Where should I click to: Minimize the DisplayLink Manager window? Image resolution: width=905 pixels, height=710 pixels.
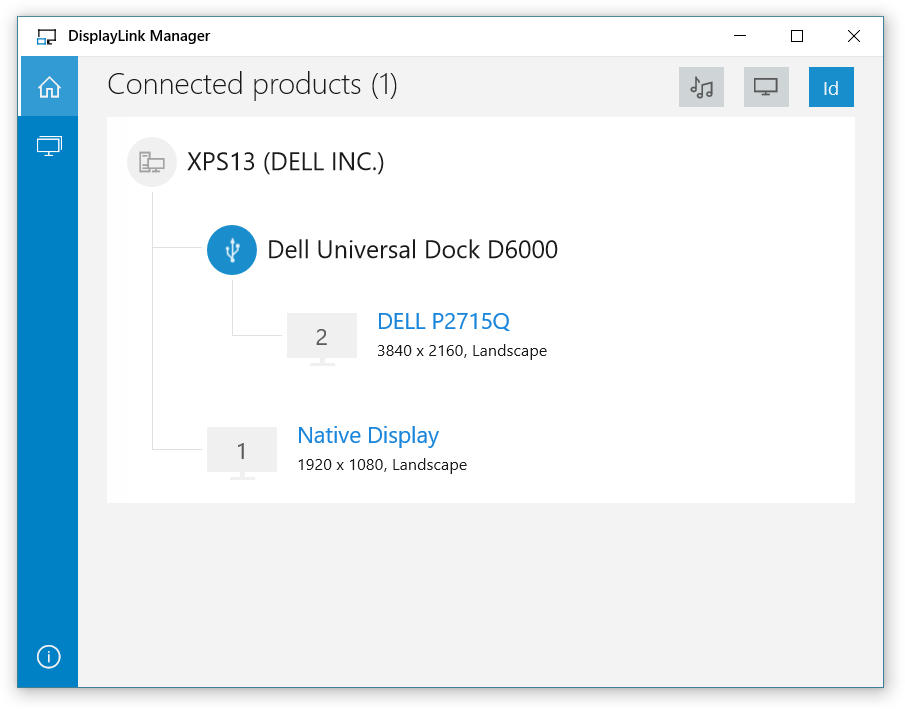740,36
